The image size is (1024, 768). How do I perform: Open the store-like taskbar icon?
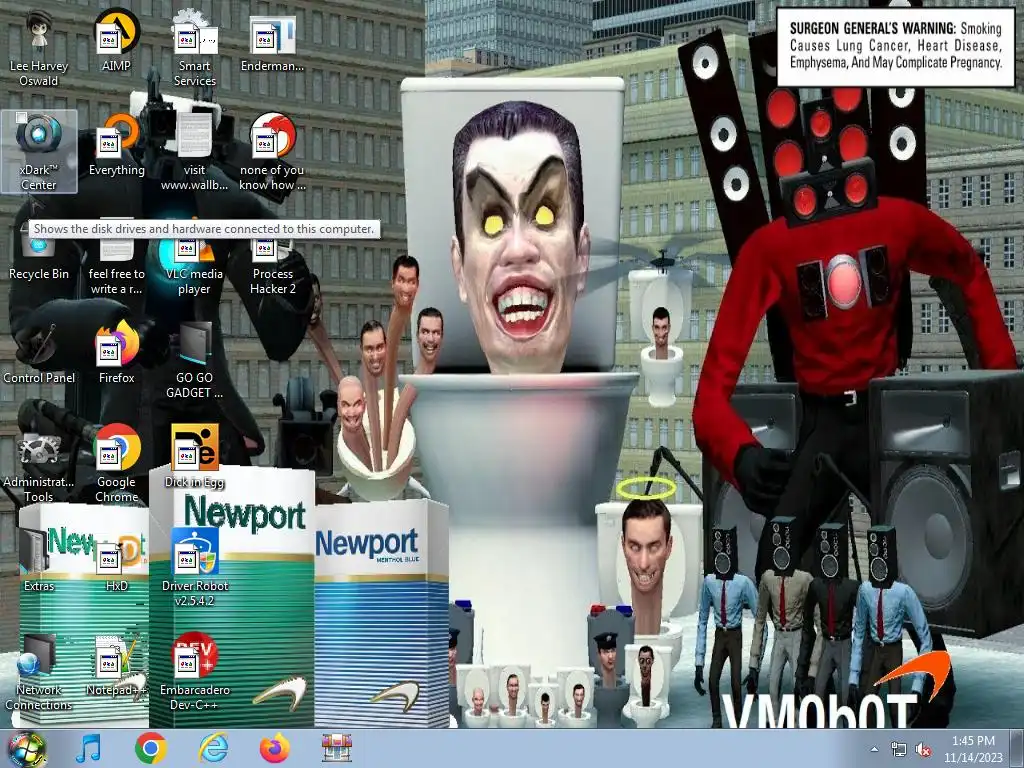pos(337,748)
